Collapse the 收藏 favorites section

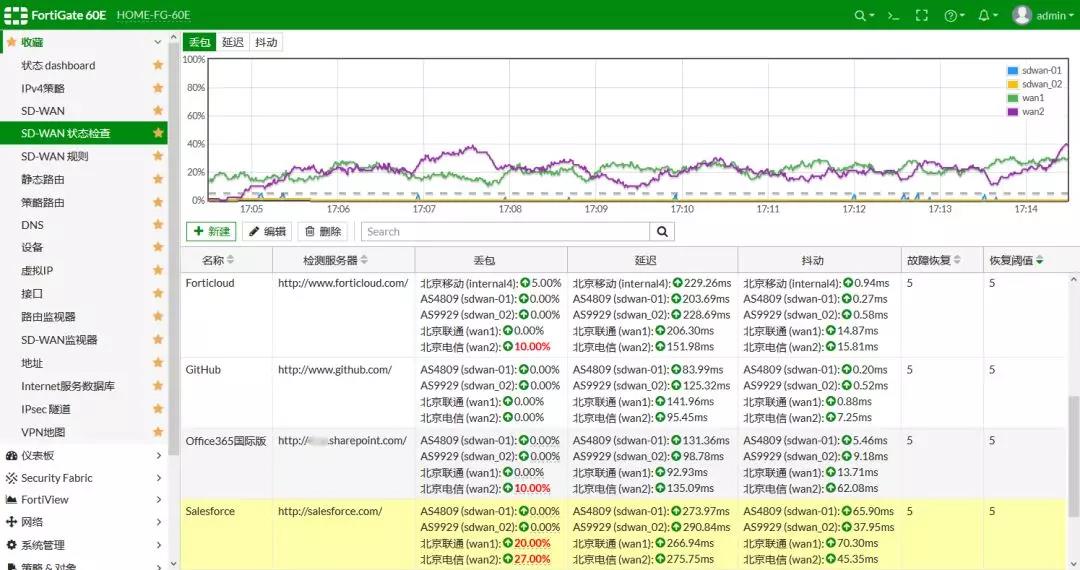point(158,42)
